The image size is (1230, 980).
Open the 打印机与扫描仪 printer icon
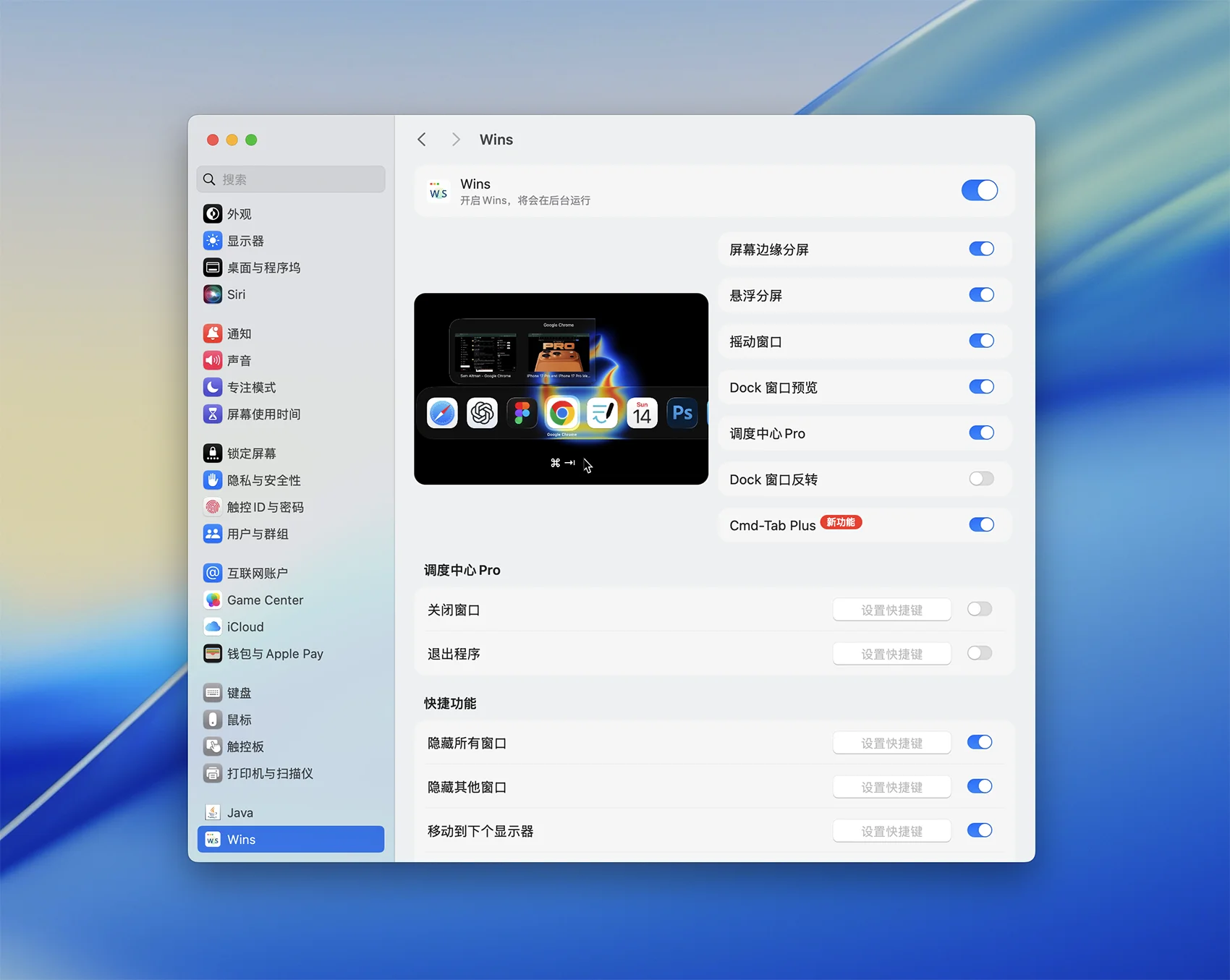pyautogui.click(x=213, y=773)
